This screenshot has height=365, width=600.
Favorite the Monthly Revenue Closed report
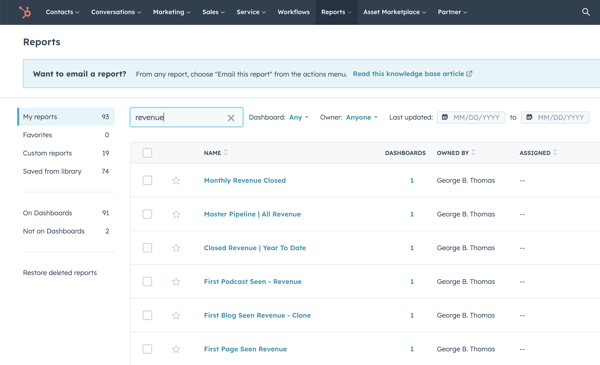(176, 181)
